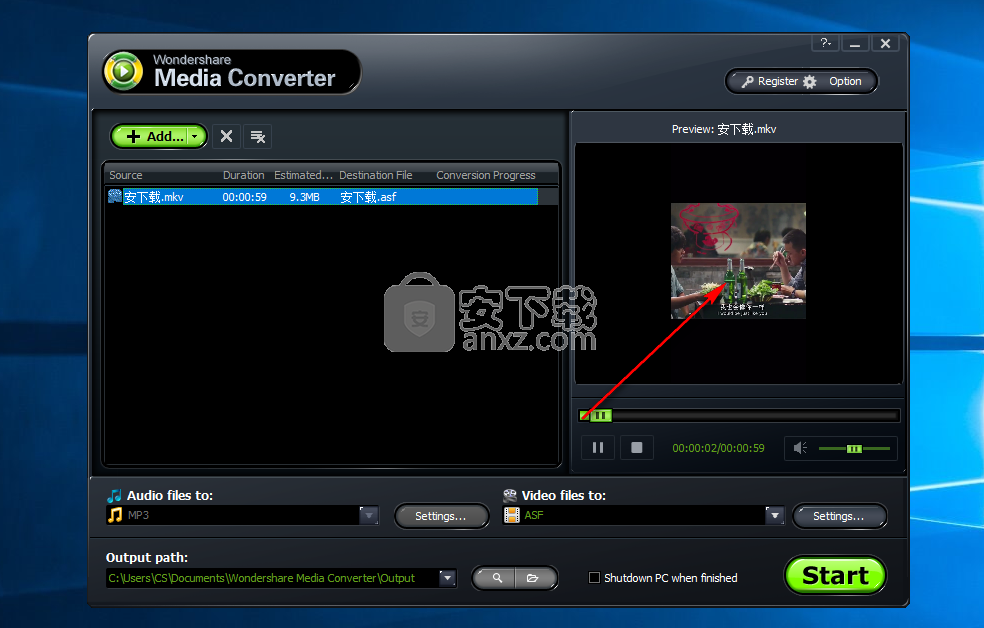
Task: Enable Shutdown PC when finished checkbox
Action: (x=594, y=578)
